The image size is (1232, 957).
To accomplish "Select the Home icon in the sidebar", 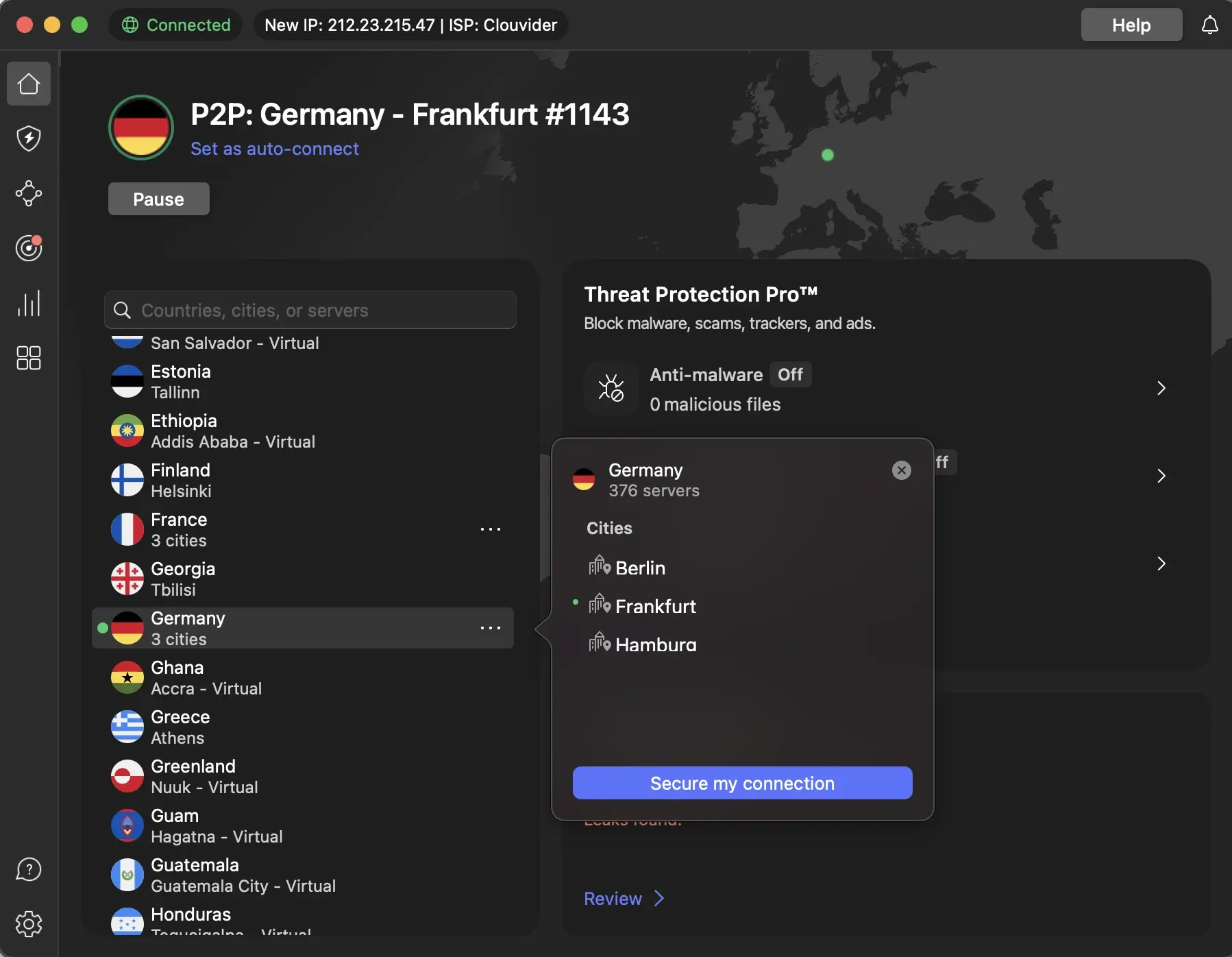I will (x=28, y=83).
